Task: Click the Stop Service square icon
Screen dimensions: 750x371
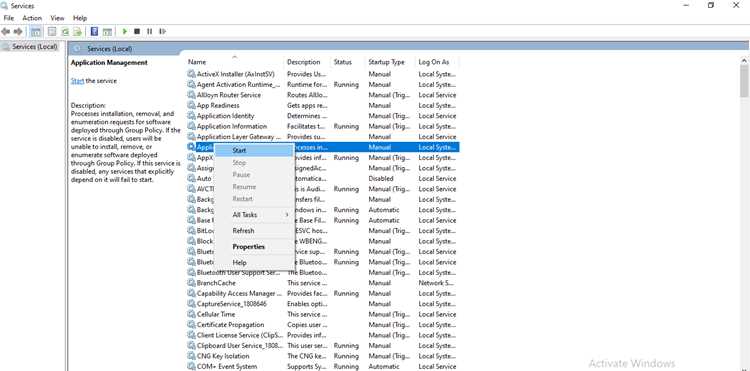Action: point(137,31)
